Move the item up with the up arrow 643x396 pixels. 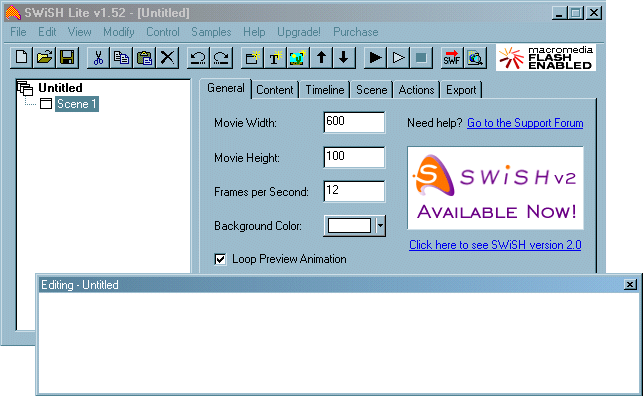tap(321, 57)
